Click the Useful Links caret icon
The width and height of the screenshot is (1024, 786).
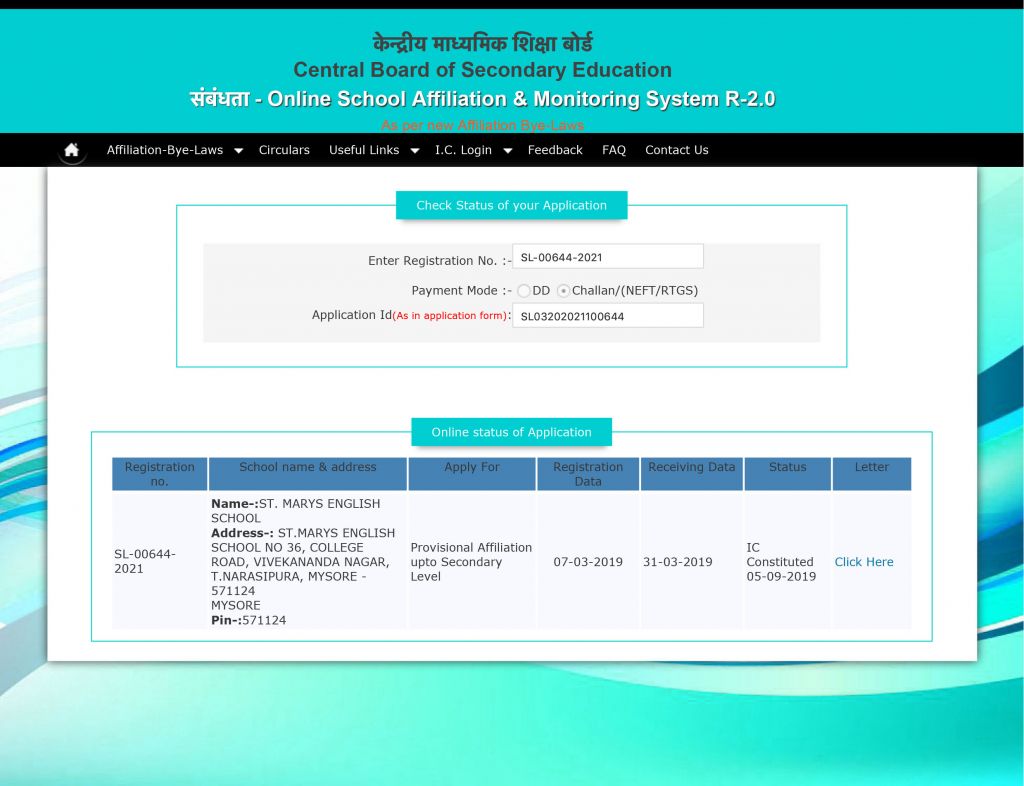[414, 150]
